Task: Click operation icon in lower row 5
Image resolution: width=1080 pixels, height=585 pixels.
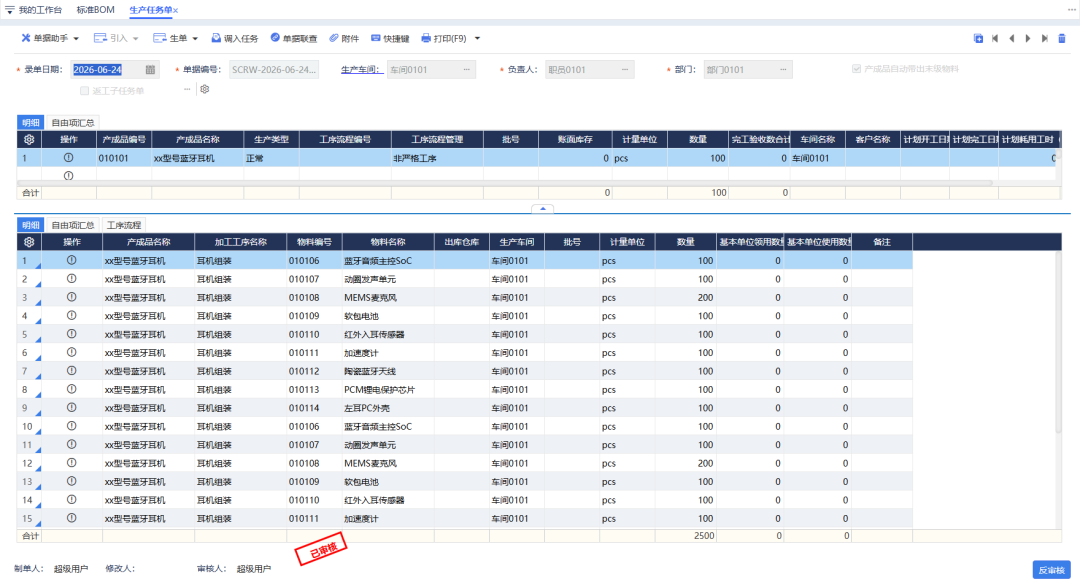Action: (x=71, y=334)
